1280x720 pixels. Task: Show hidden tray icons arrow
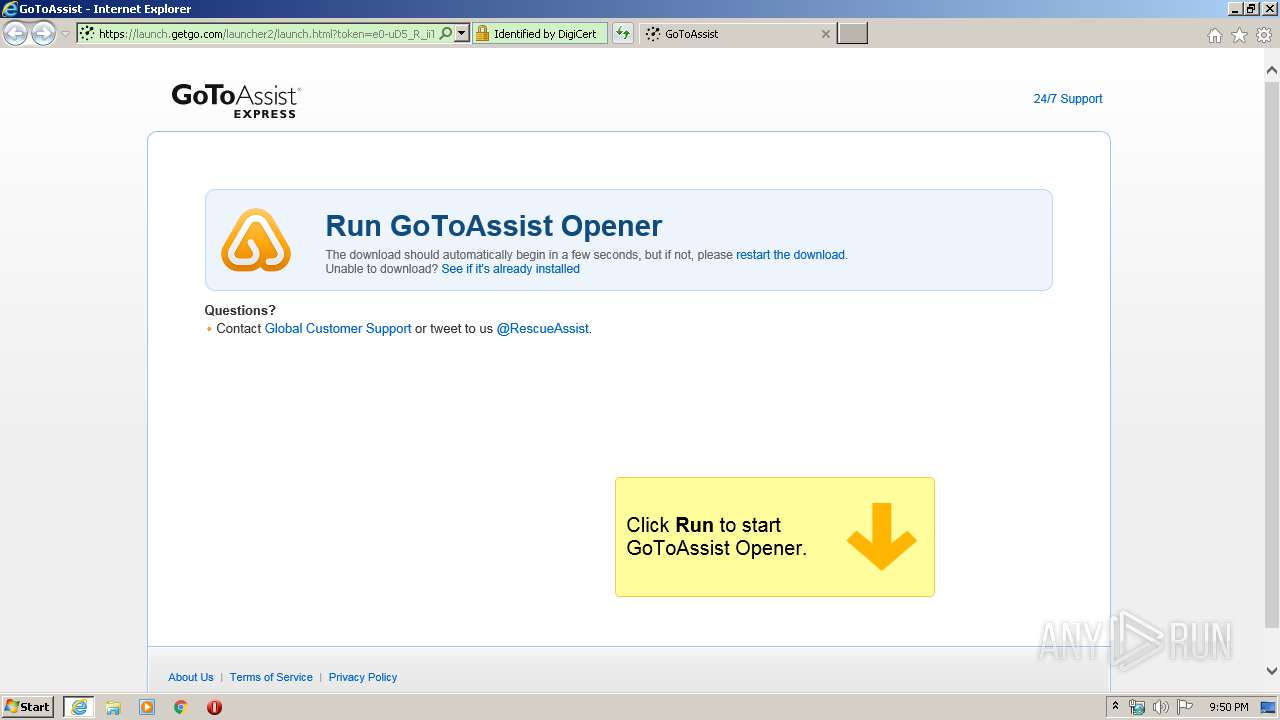1115,707
